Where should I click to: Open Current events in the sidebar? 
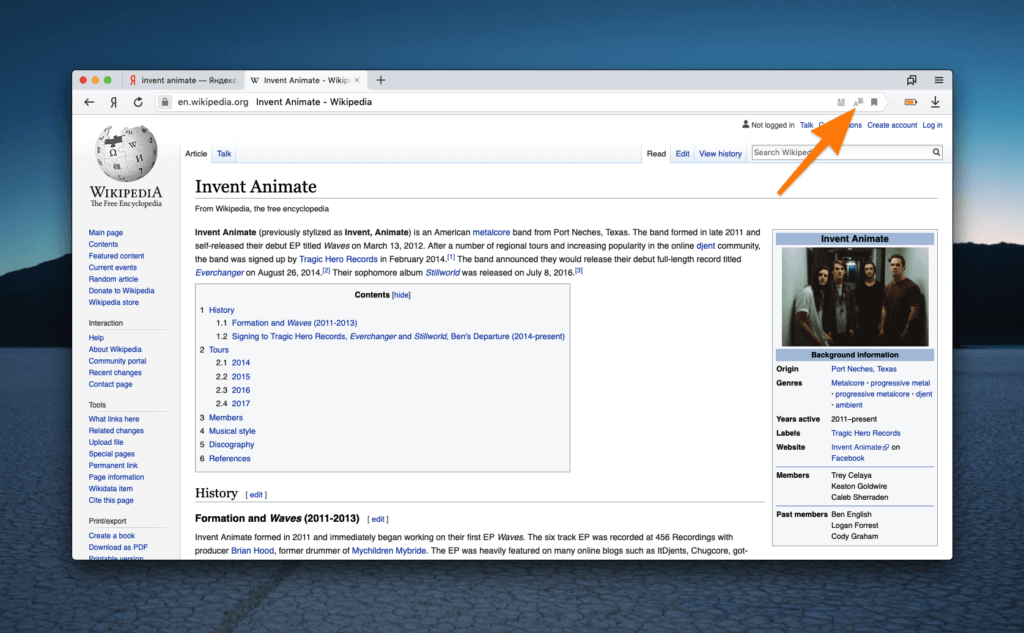click(113, 268)
